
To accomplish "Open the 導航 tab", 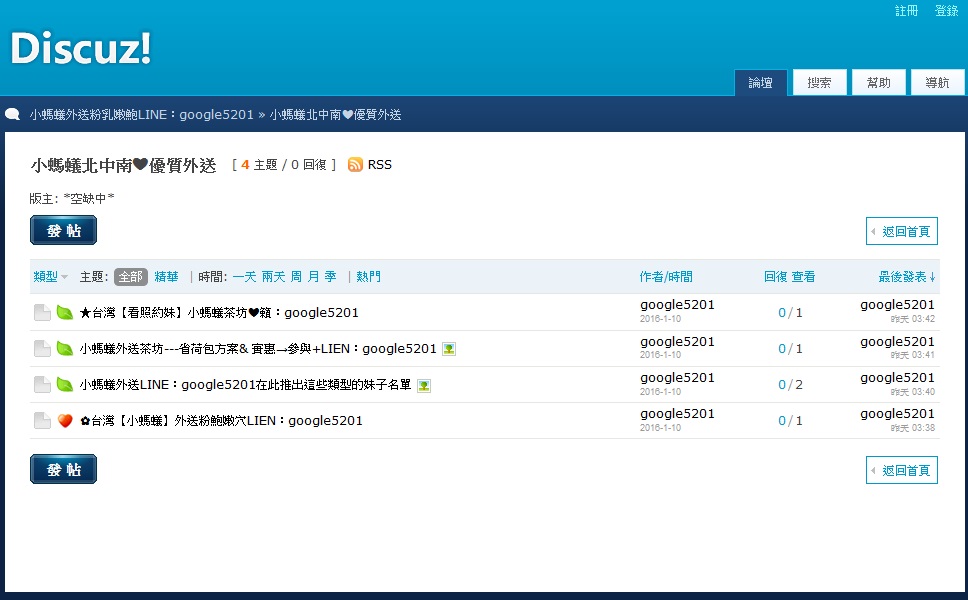I will 937,83.
